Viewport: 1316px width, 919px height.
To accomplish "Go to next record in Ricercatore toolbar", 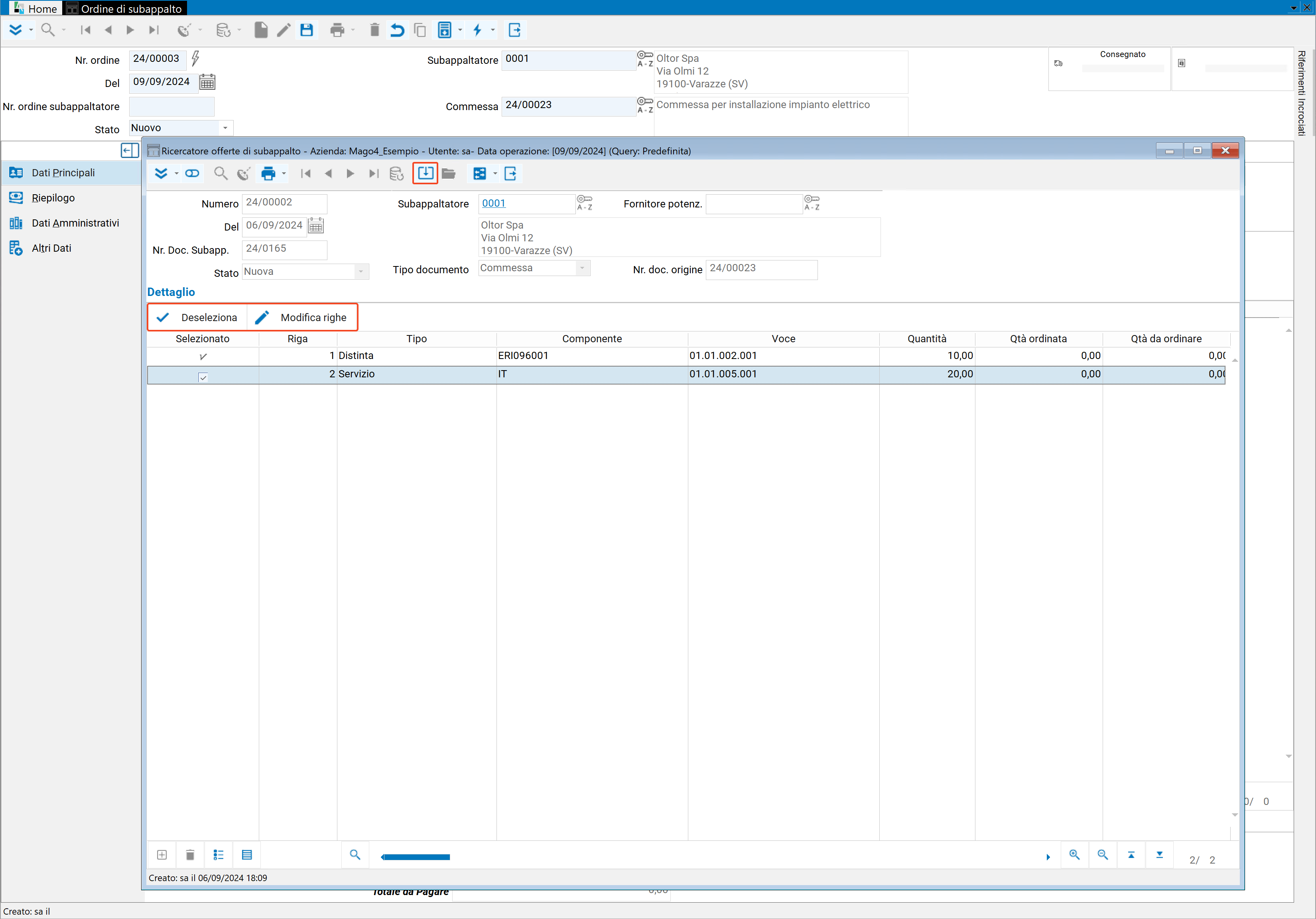I will [350, 173].
